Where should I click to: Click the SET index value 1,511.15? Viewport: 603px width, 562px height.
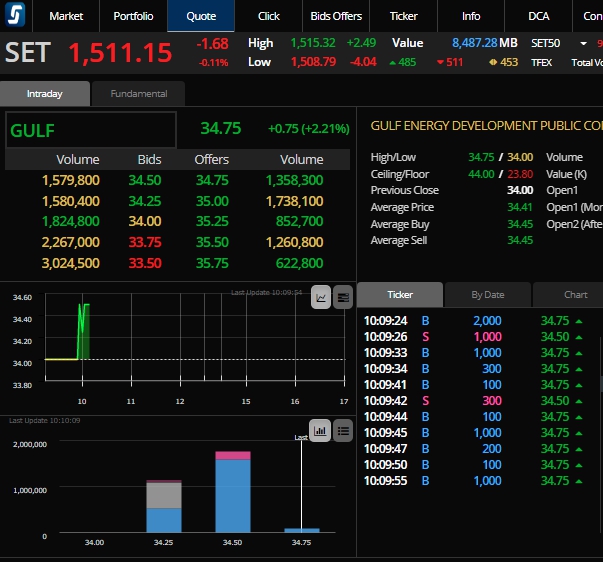click(x=120, y=52)
